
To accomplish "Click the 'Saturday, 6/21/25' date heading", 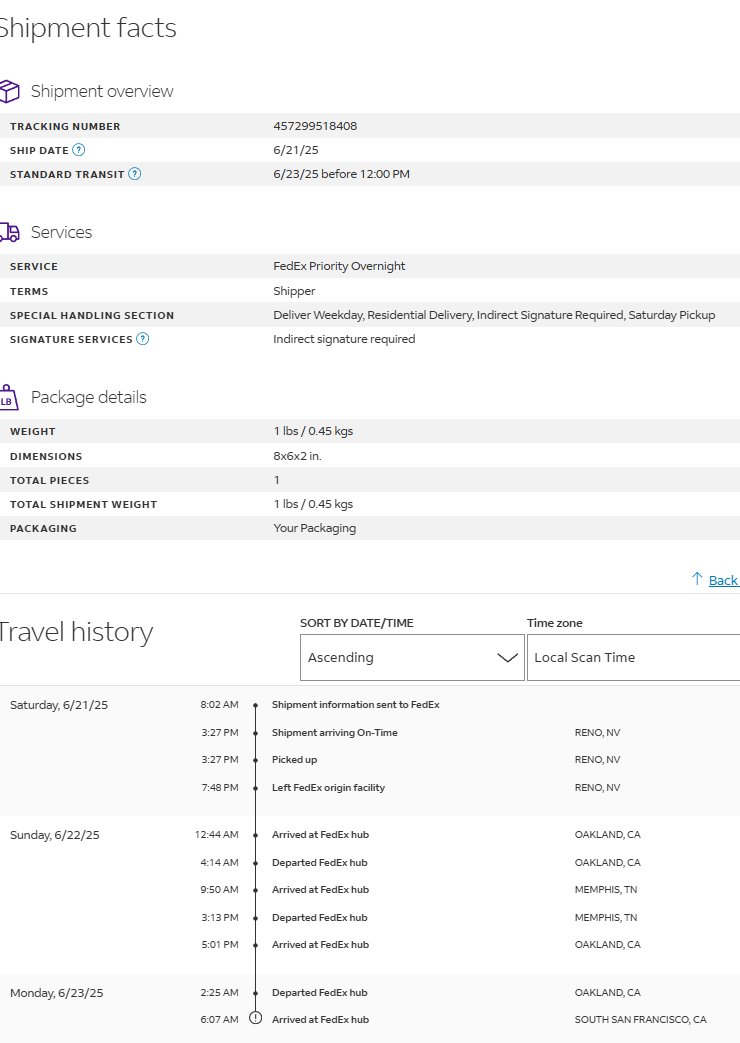I will (x=59, y=705).
